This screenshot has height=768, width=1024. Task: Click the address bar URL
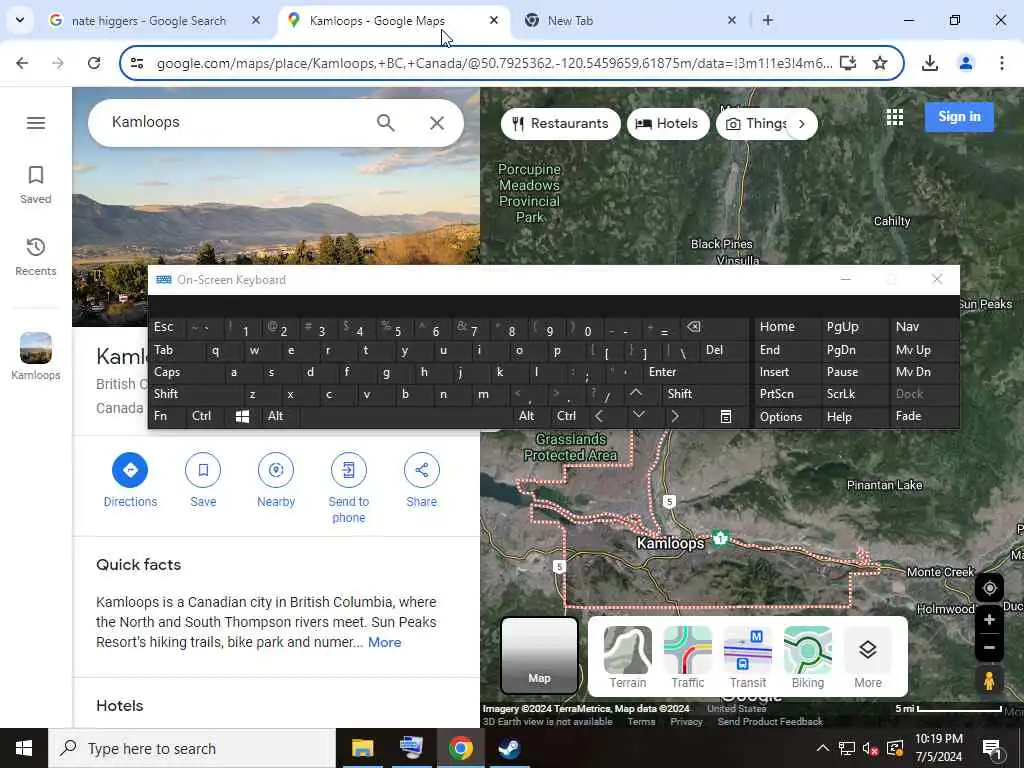coord(494,63)
